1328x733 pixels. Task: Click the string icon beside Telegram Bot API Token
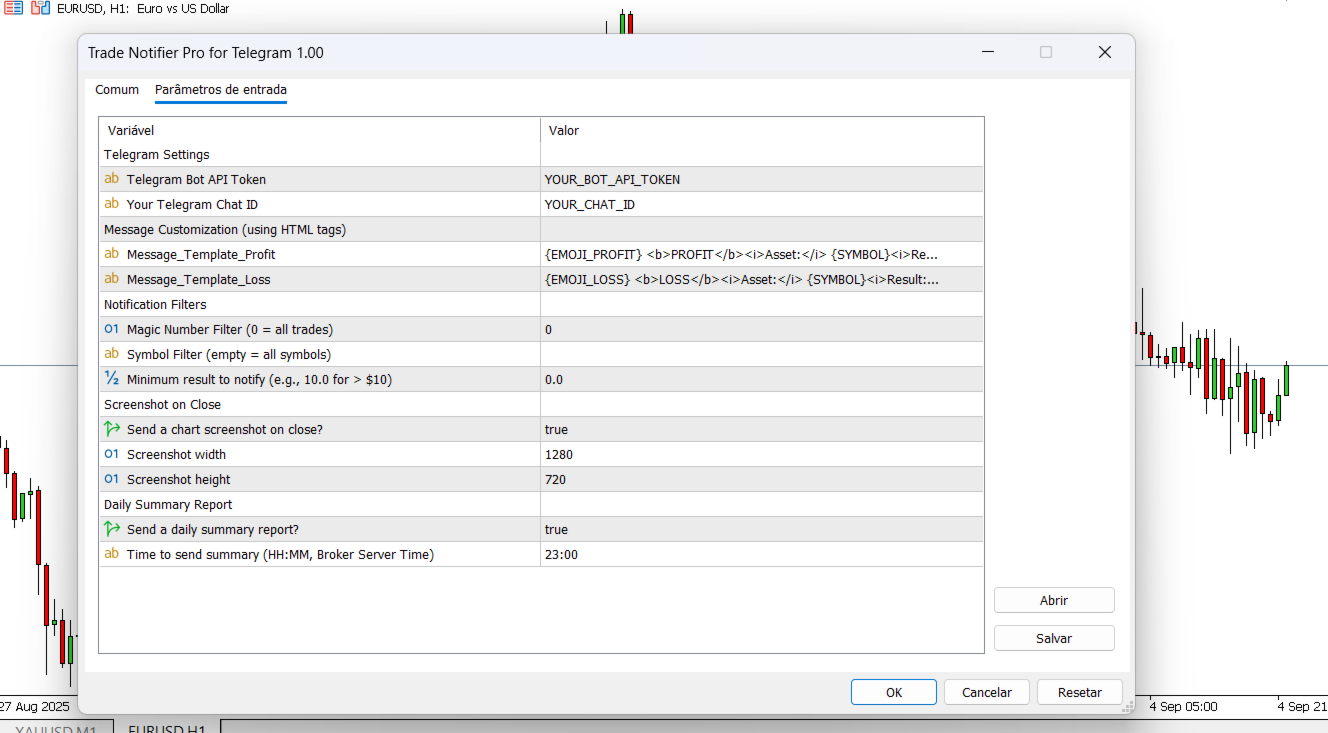click(x=111, y=179)
